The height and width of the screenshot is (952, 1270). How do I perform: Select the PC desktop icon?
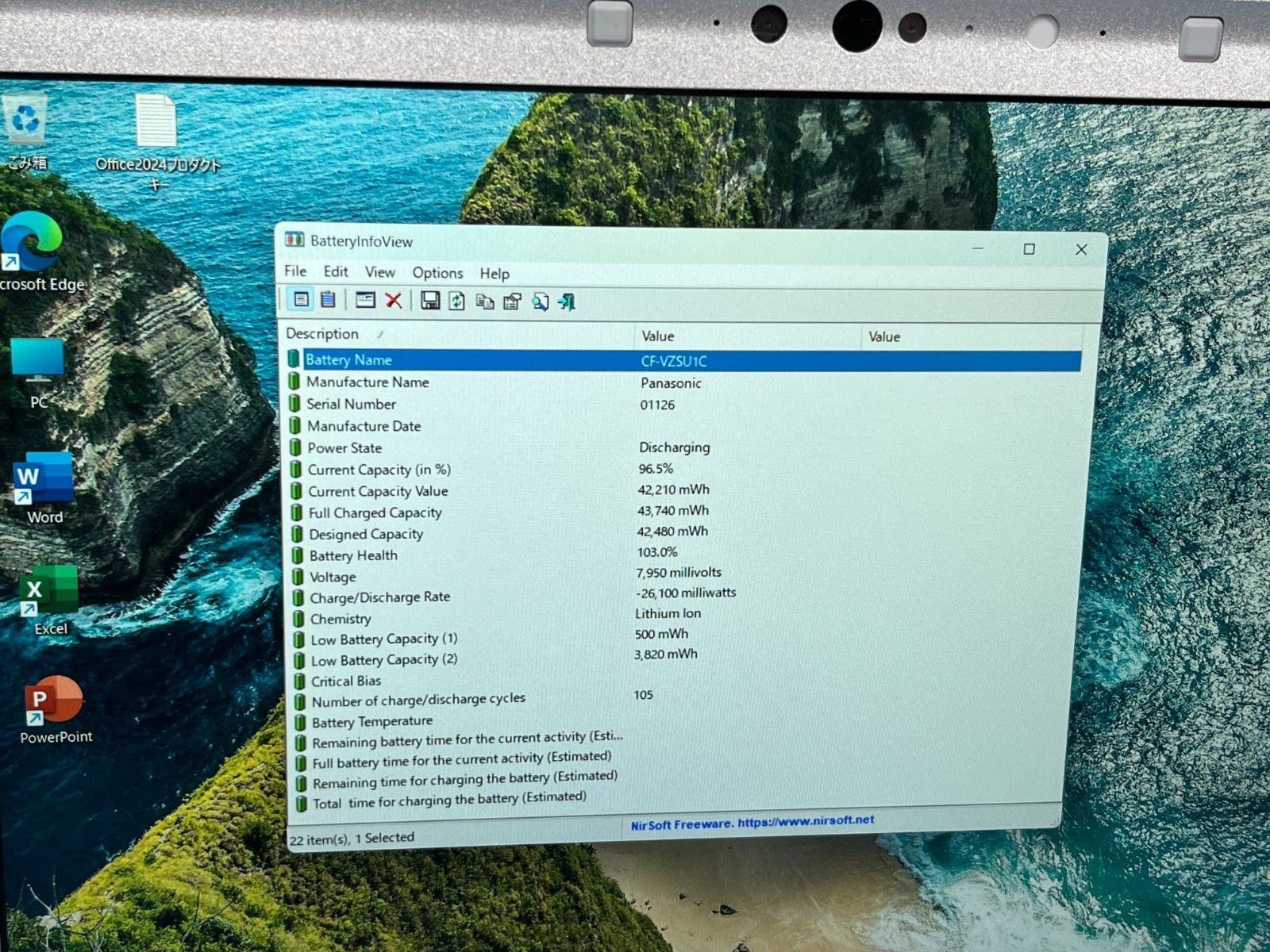(x=37, y=373)
